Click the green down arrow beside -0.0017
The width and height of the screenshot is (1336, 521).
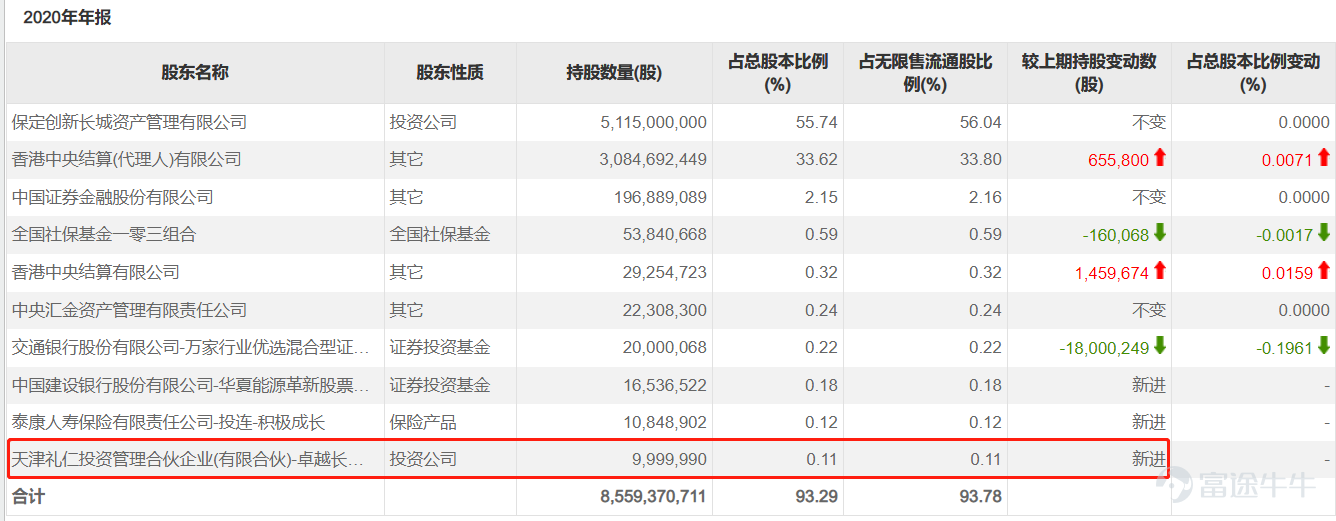pyautogui.click(x=1324, y=233)
